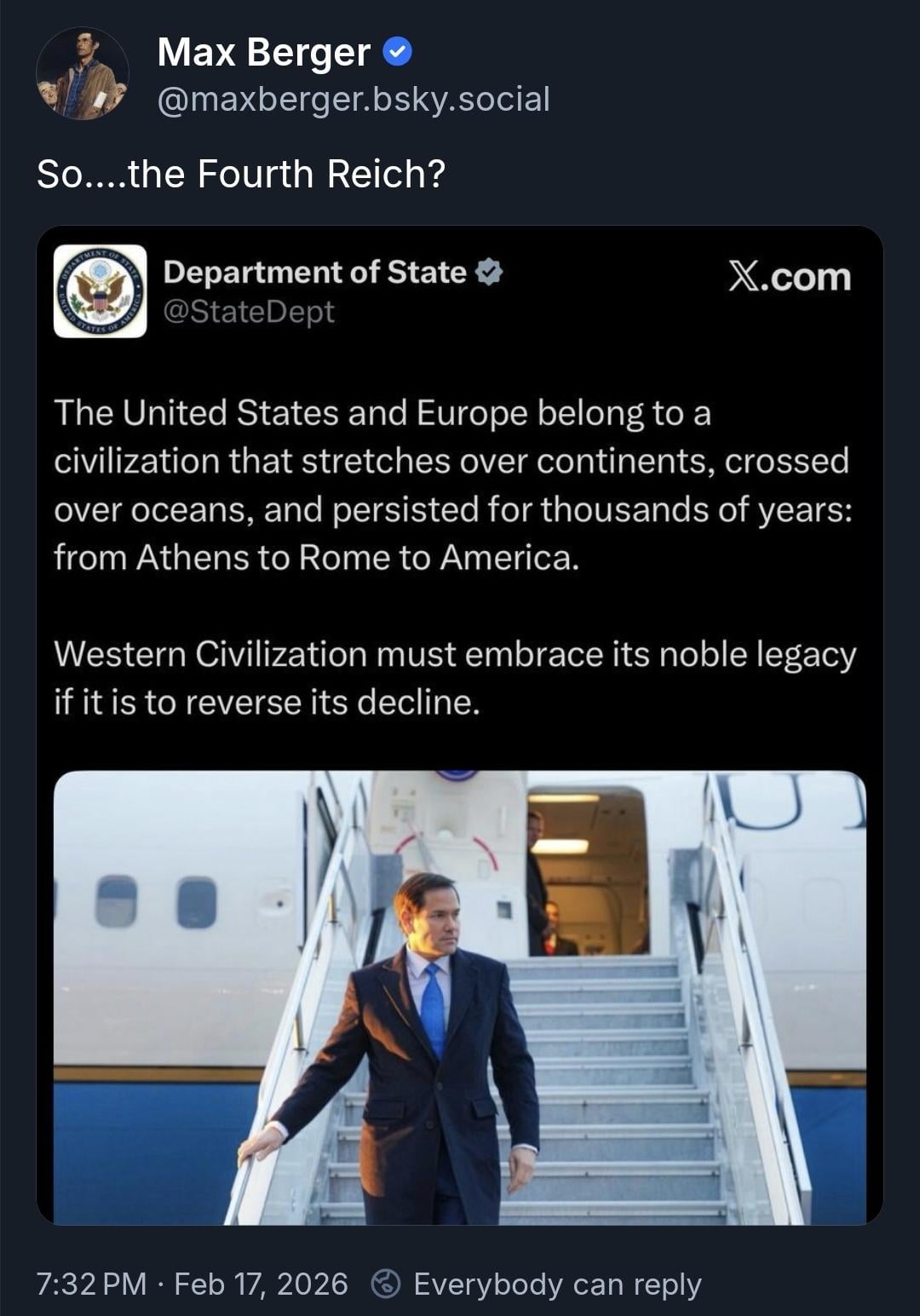The image size is (920, 1316).
Task: Open the airplane stairs photo thumbnail
Action: [460, 997]
